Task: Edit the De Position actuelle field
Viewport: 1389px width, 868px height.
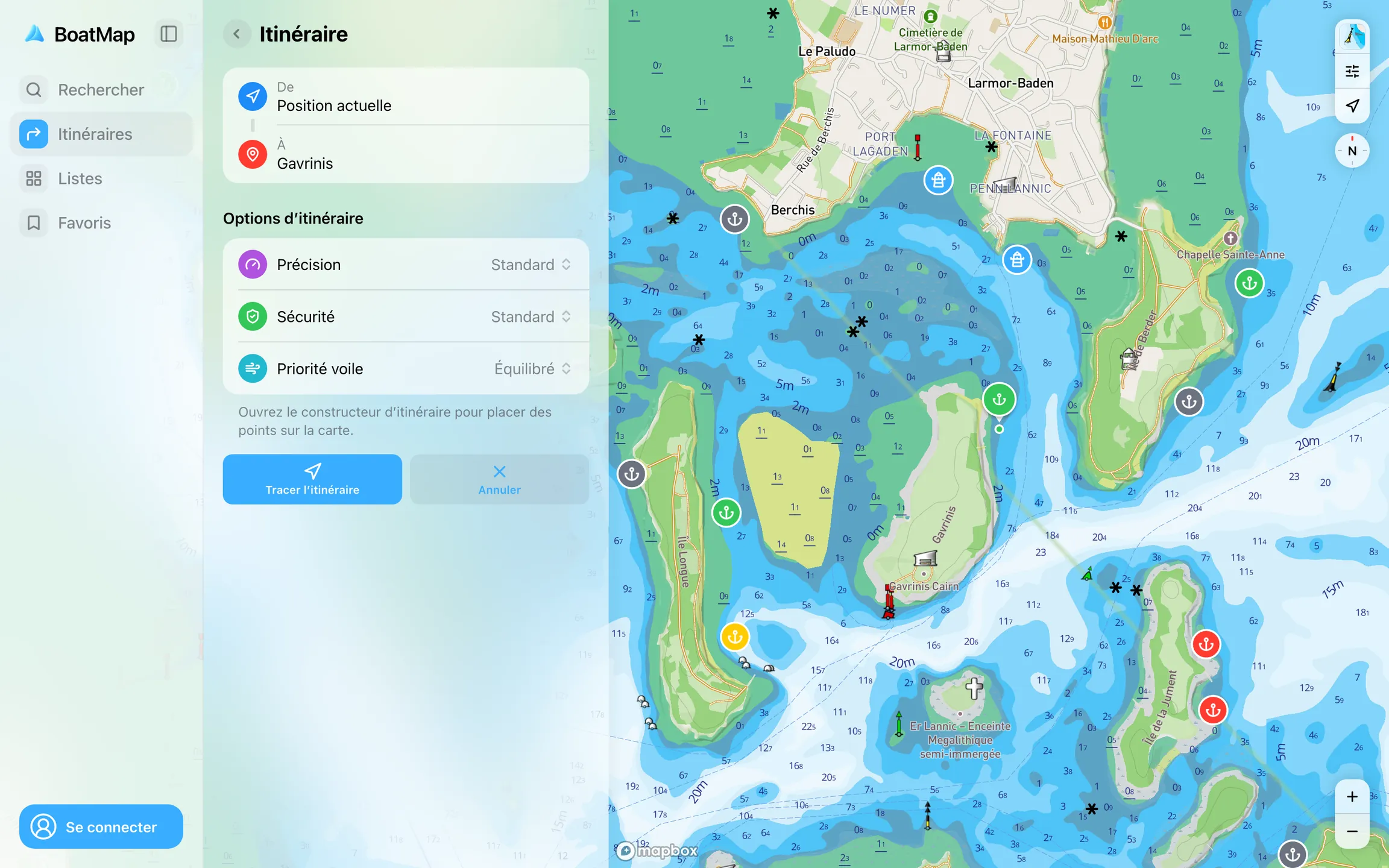Action: pyautogui.click(x=406, y=96)
